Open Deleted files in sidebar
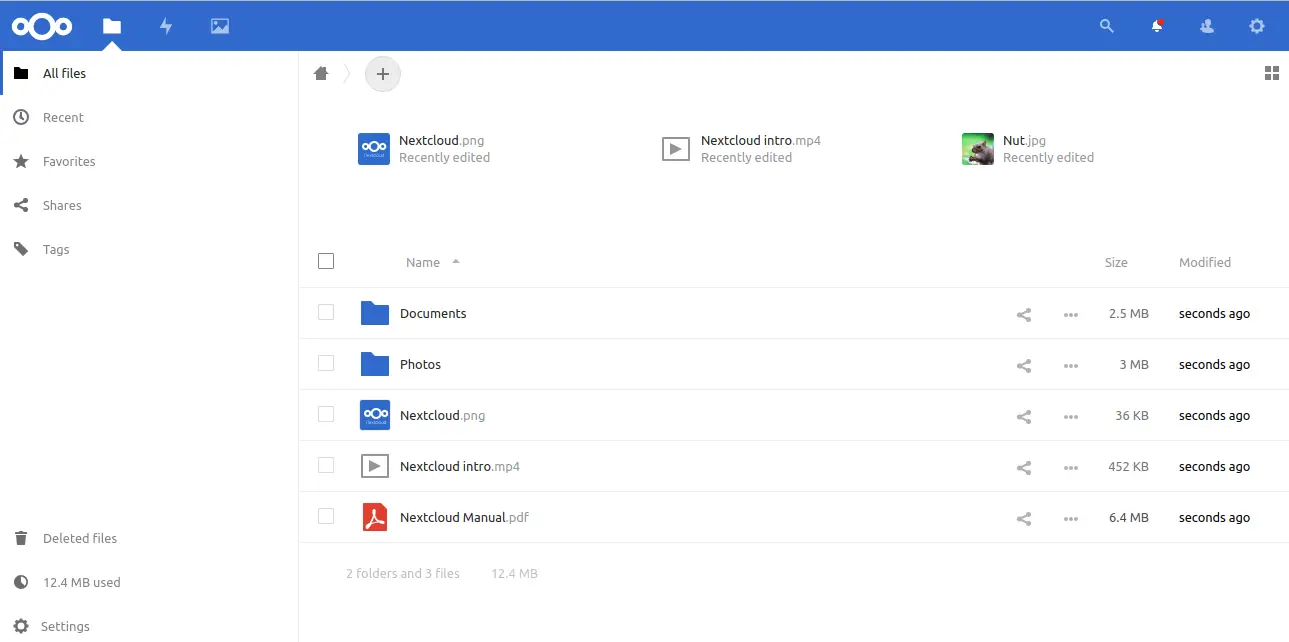Viewport: 1289px width, 642px height. click(x=79, y=538)
